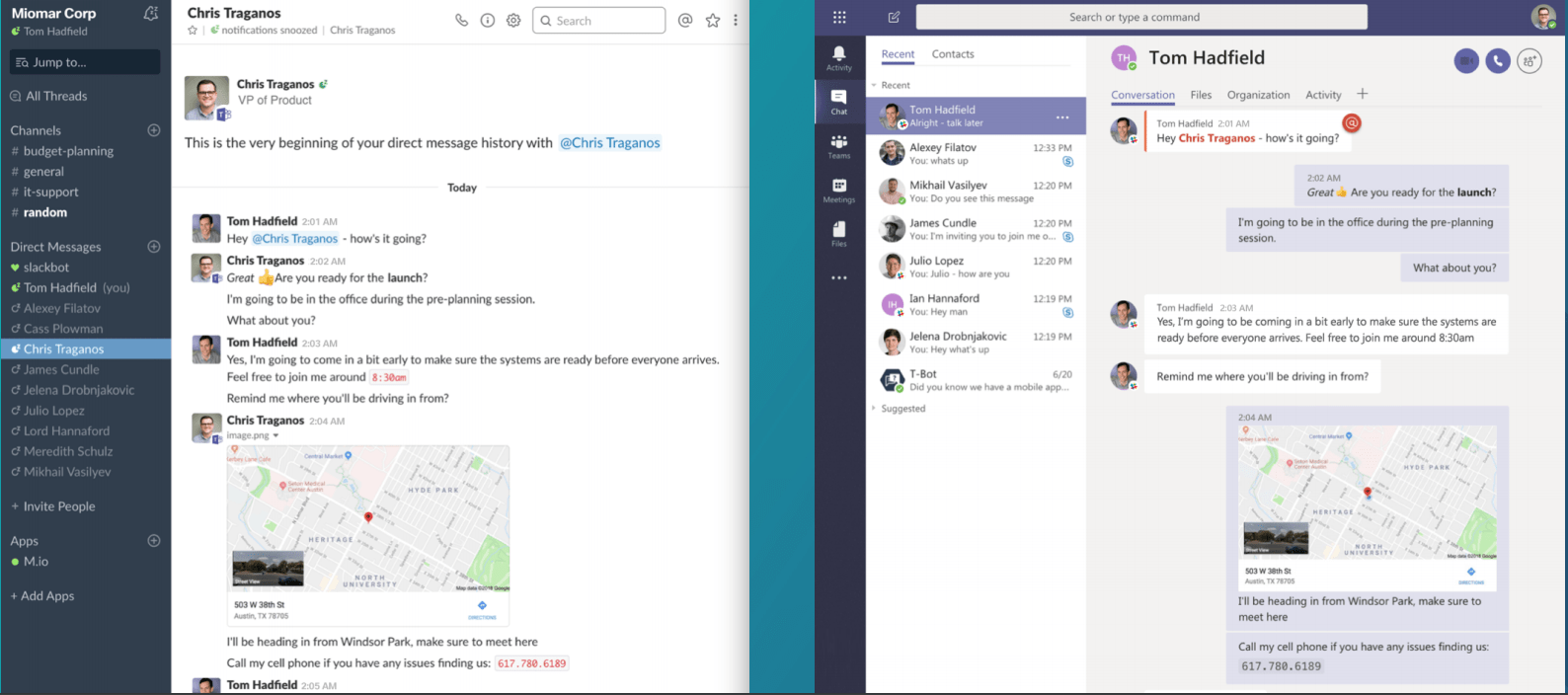This screenshot has width=1568, height=695.
Task: Add a tab with plus icon in Teams
Action: [x=1363, y=94]
